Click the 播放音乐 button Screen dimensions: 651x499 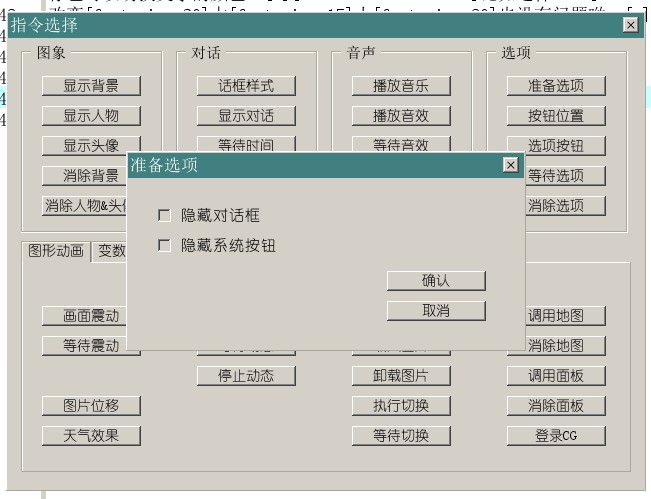[401, 86]
